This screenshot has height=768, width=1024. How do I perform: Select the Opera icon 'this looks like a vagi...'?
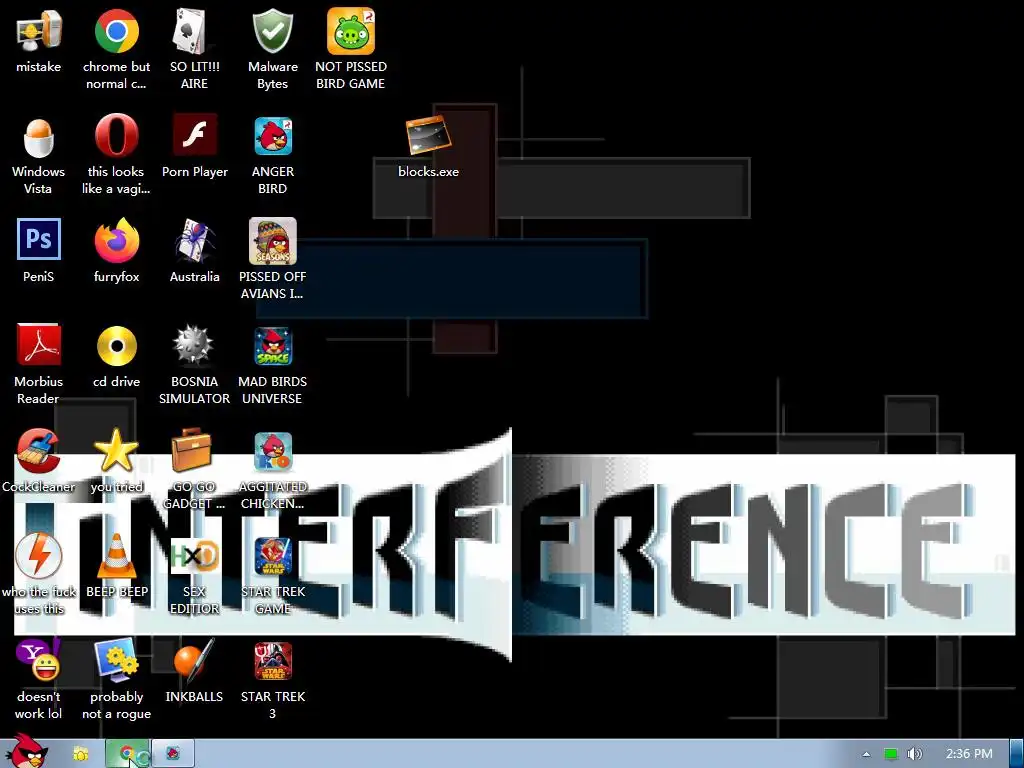click(x=116, y=136)
